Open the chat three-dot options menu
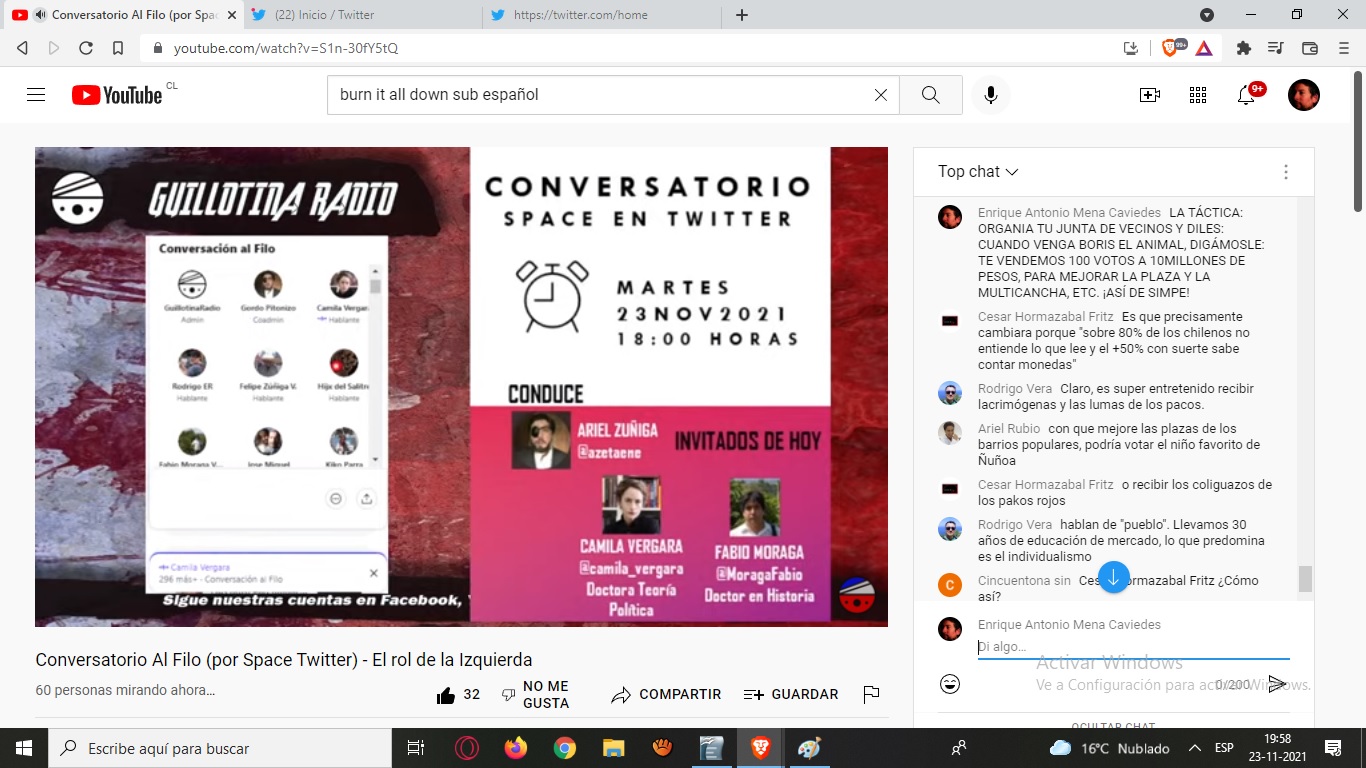This screenshot has width=1366, height=768. [x=1286, y=172]
